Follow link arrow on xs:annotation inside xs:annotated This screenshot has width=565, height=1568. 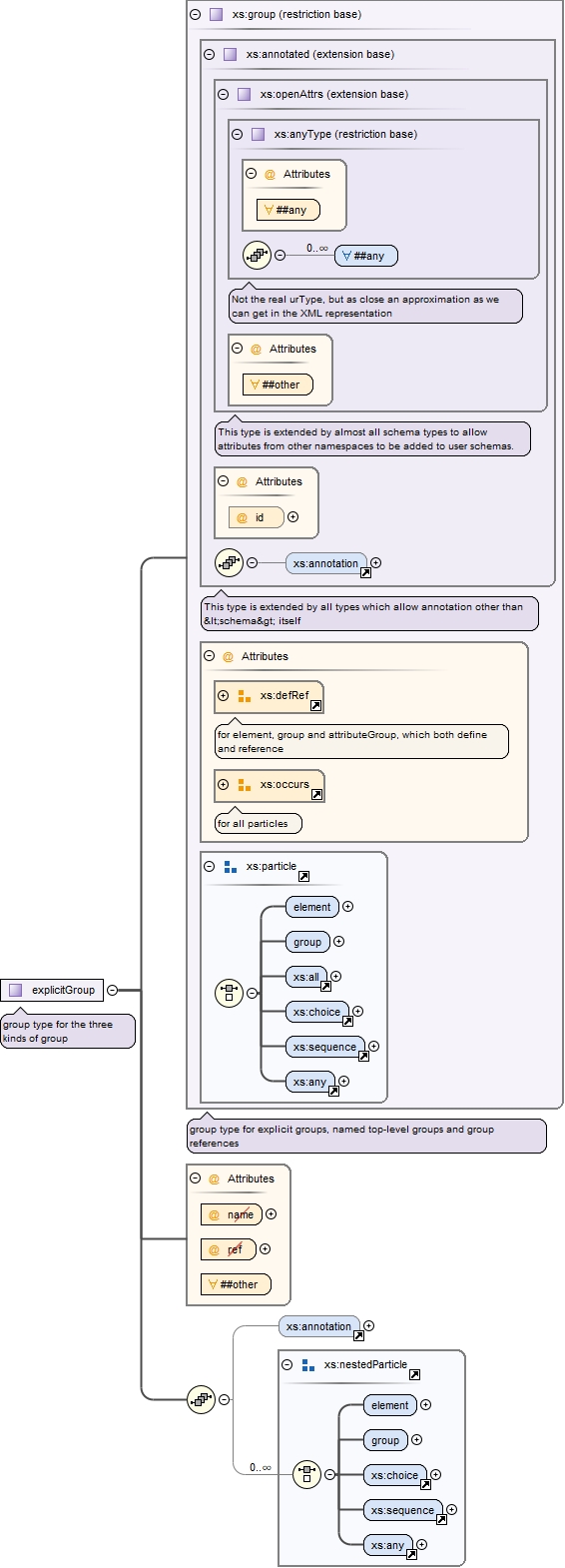[x=365, y=572]
